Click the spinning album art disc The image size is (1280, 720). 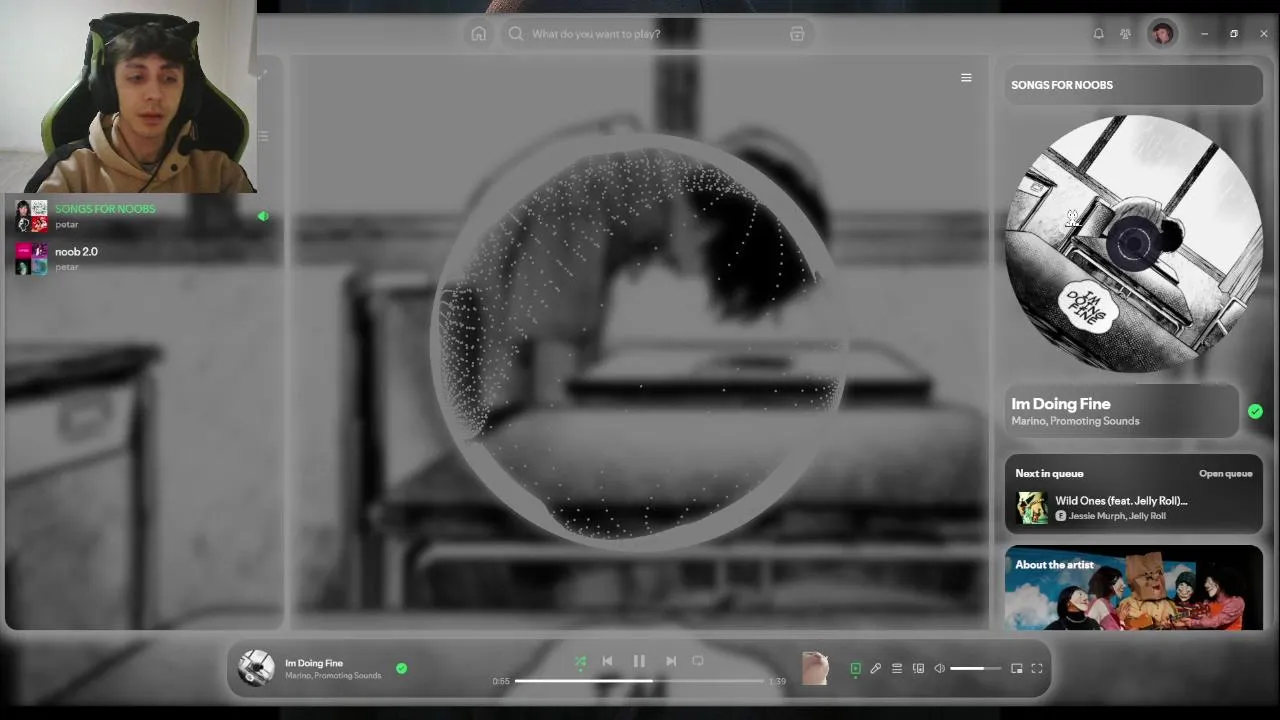pos(1134,243)
